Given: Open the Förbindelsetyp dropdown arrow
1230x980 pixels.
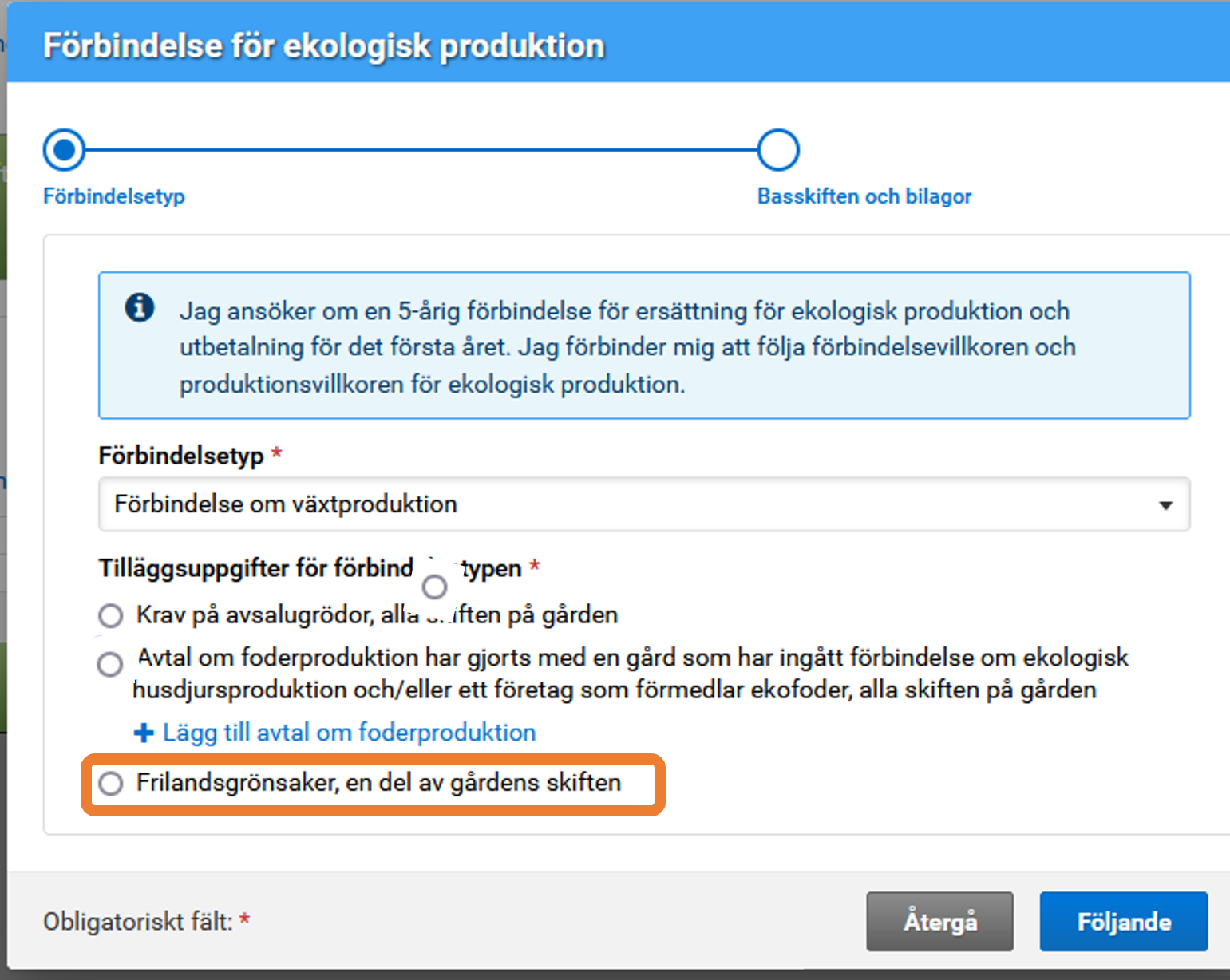Looking at the screenshot, I should pos(1167,504).
